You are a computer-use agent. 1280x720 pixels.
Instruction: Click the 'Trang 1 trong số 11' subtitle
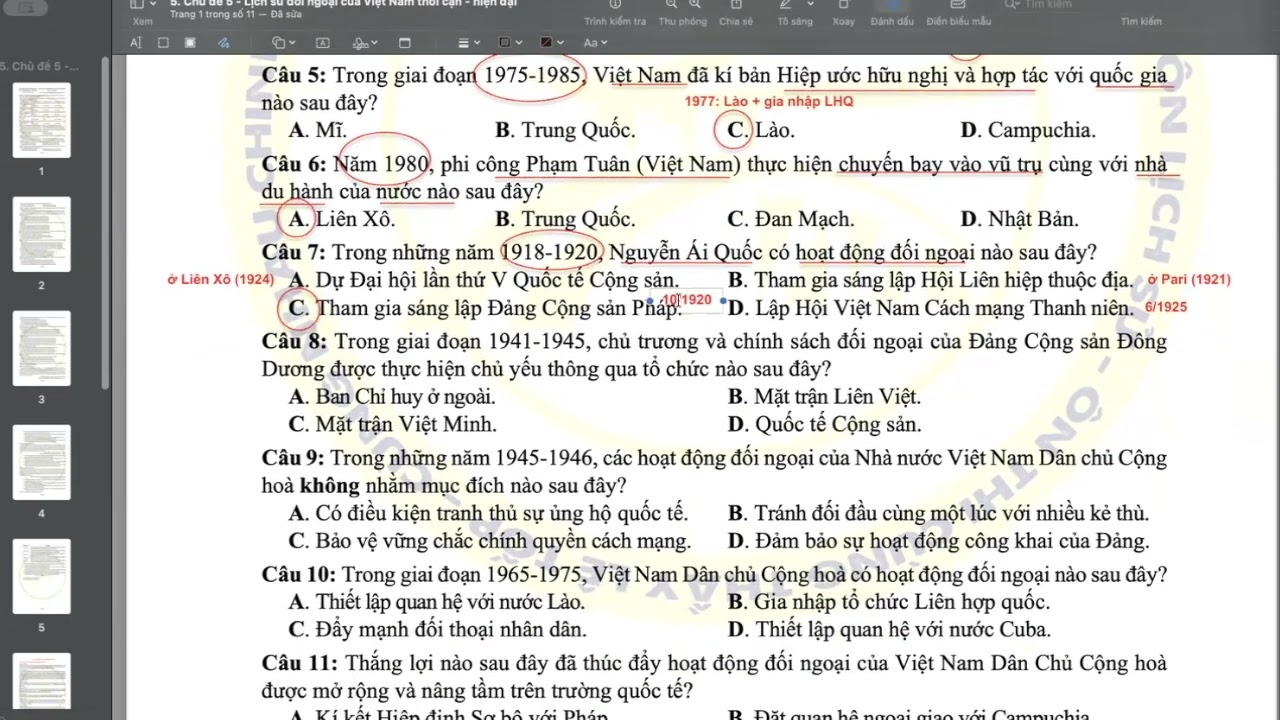[211, 15]
